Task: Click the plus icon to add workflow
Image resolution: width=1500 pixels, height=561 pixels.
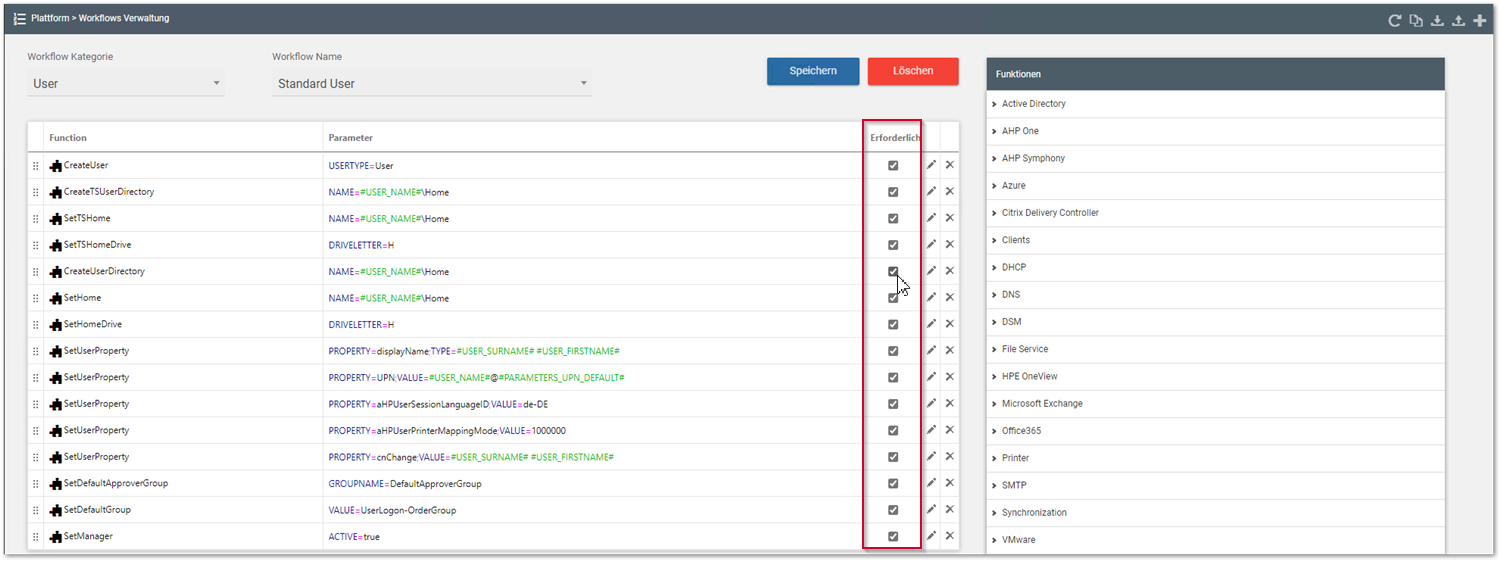Action: click(1480, 20)
